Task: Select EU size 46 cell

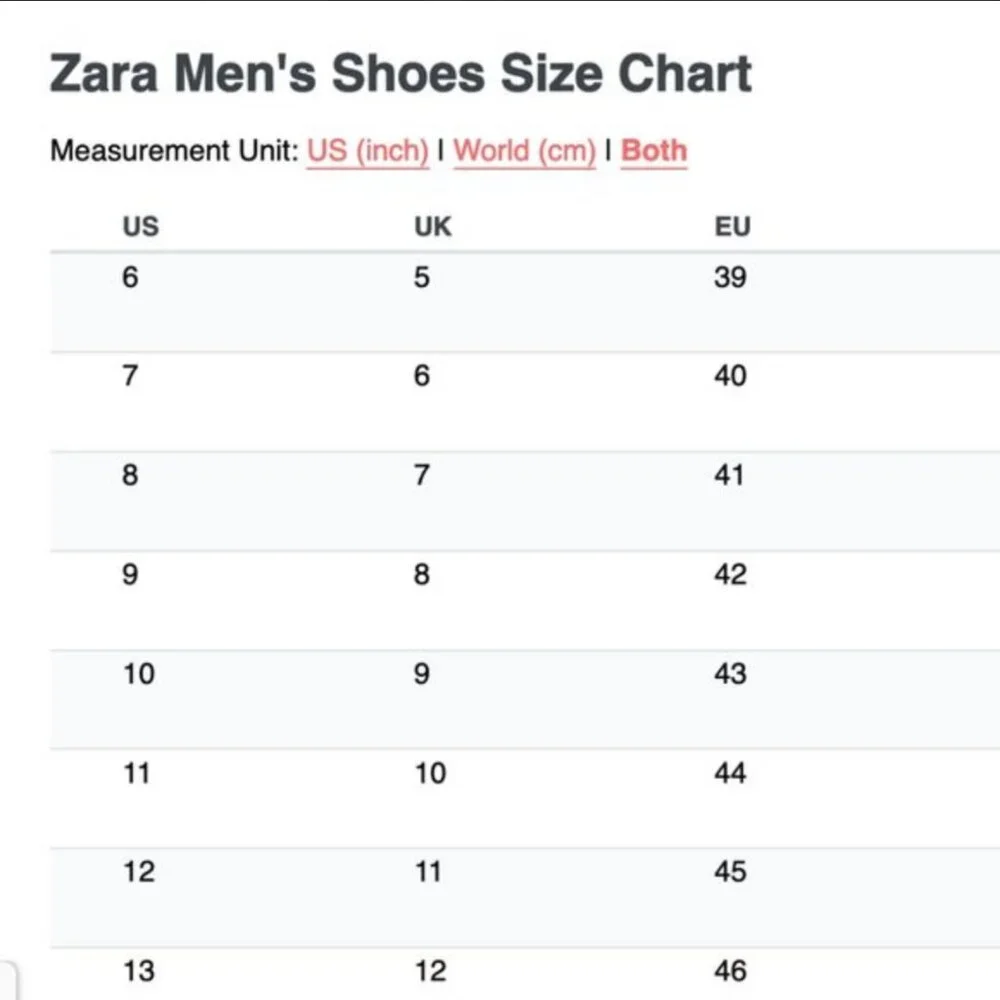Action: (x=730, y=971)
